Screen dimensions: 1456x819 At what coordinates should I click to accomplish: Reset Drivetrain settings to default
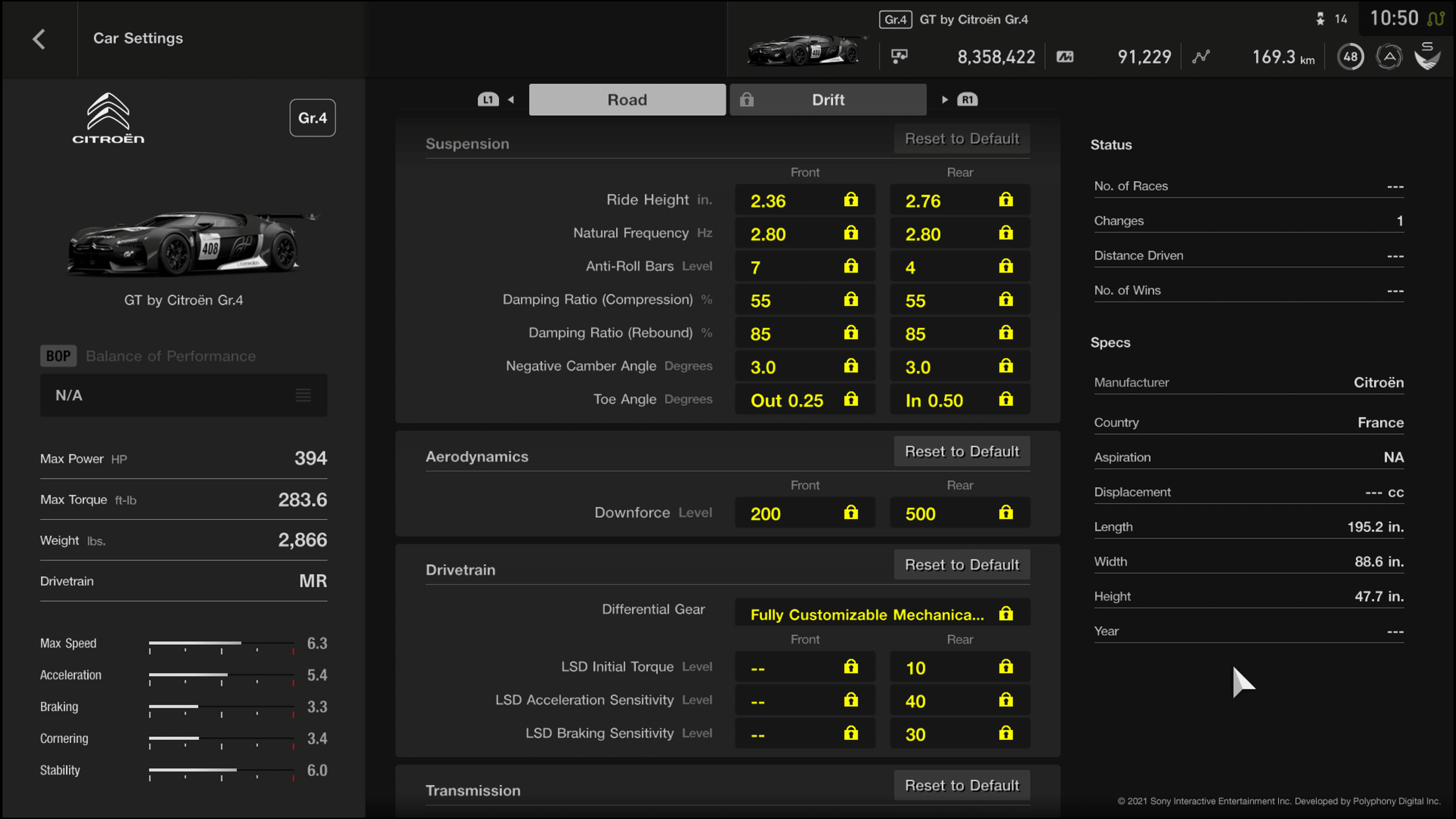962,565
